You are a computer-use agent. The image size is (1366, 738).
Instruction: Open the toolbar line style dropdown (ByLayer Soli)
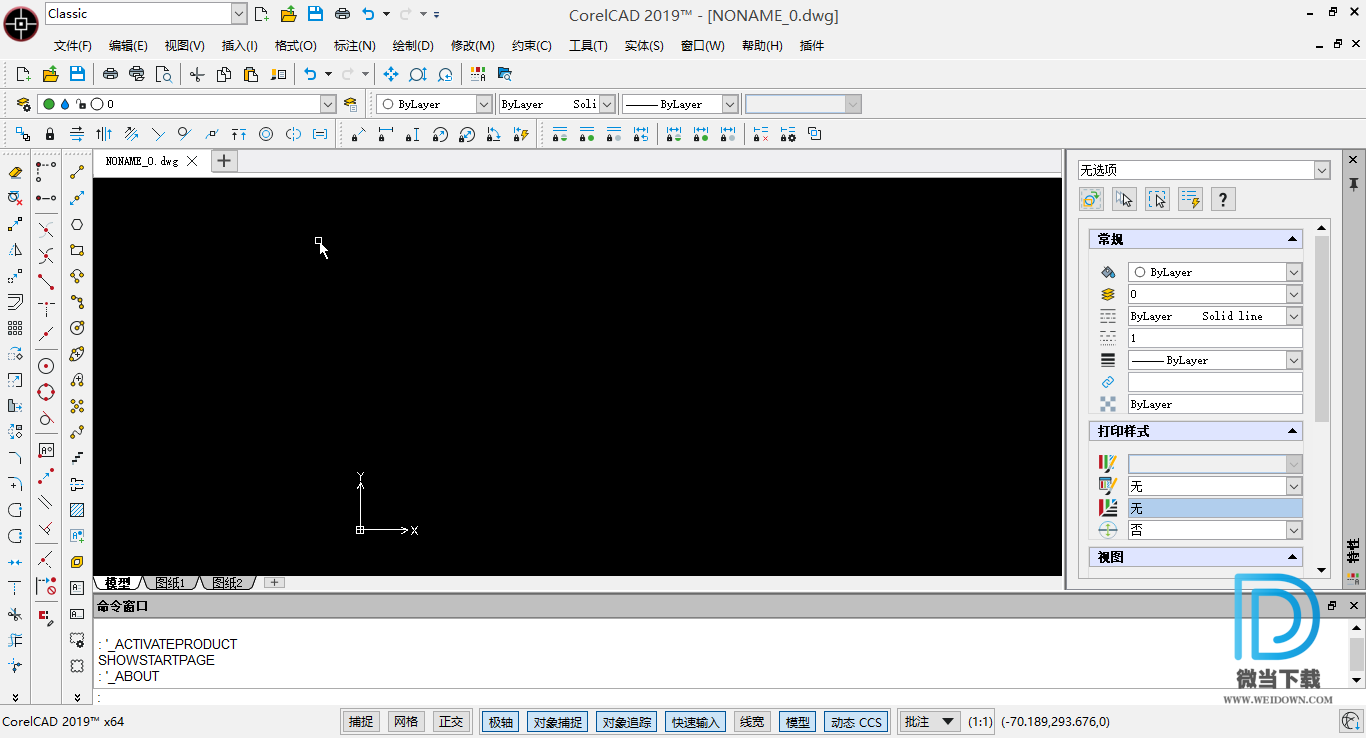pos(607,104)
